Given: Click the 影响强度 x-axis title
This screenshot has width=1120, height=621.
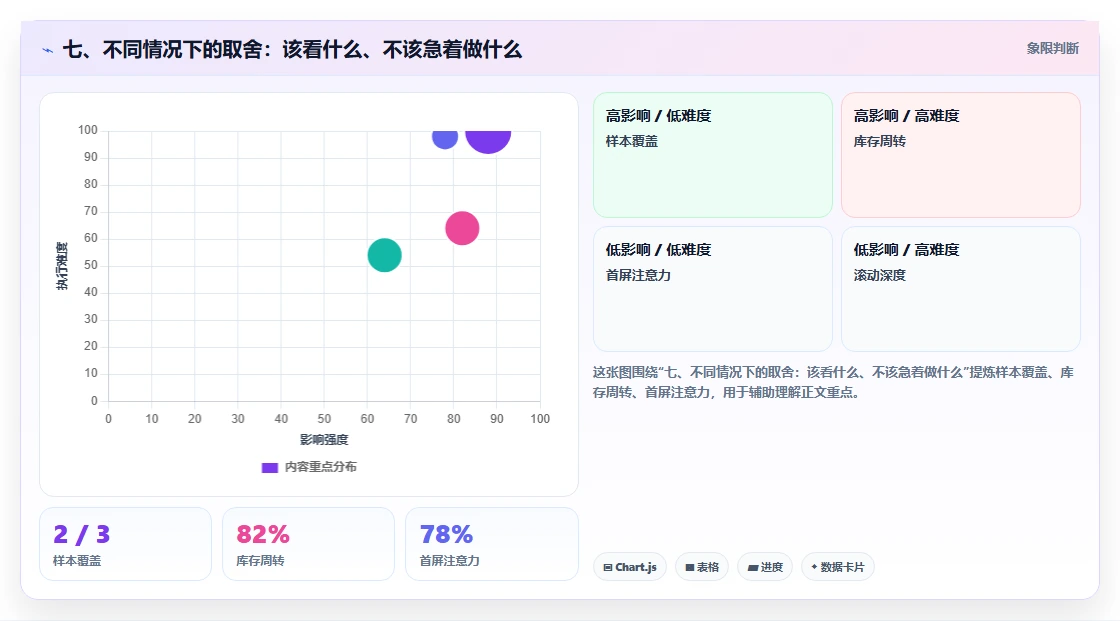Looking at the screenshot, I should 324,439.
